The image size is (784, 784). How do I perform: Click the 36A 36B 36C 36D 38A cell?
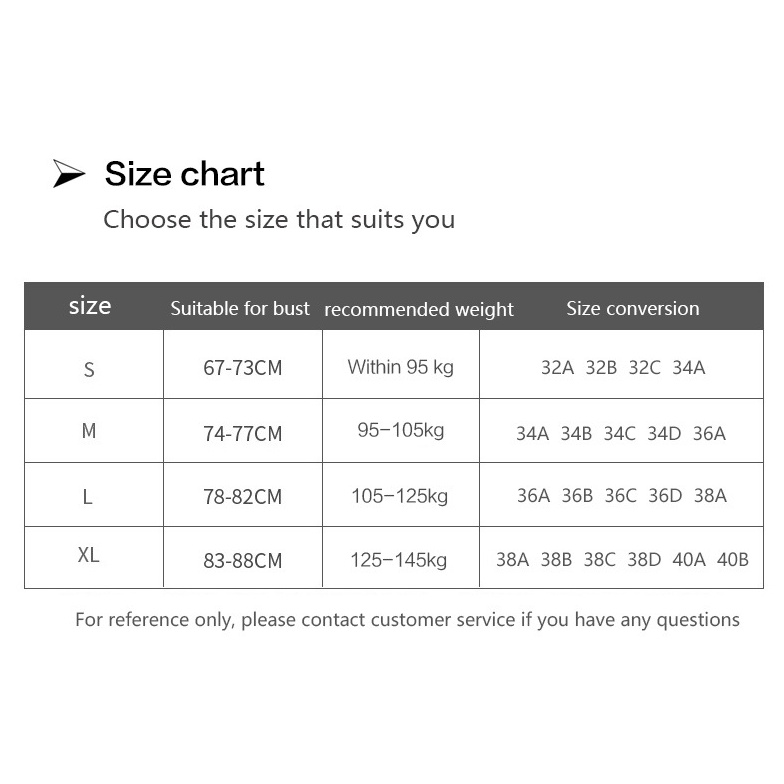click(x=621, y=496)
